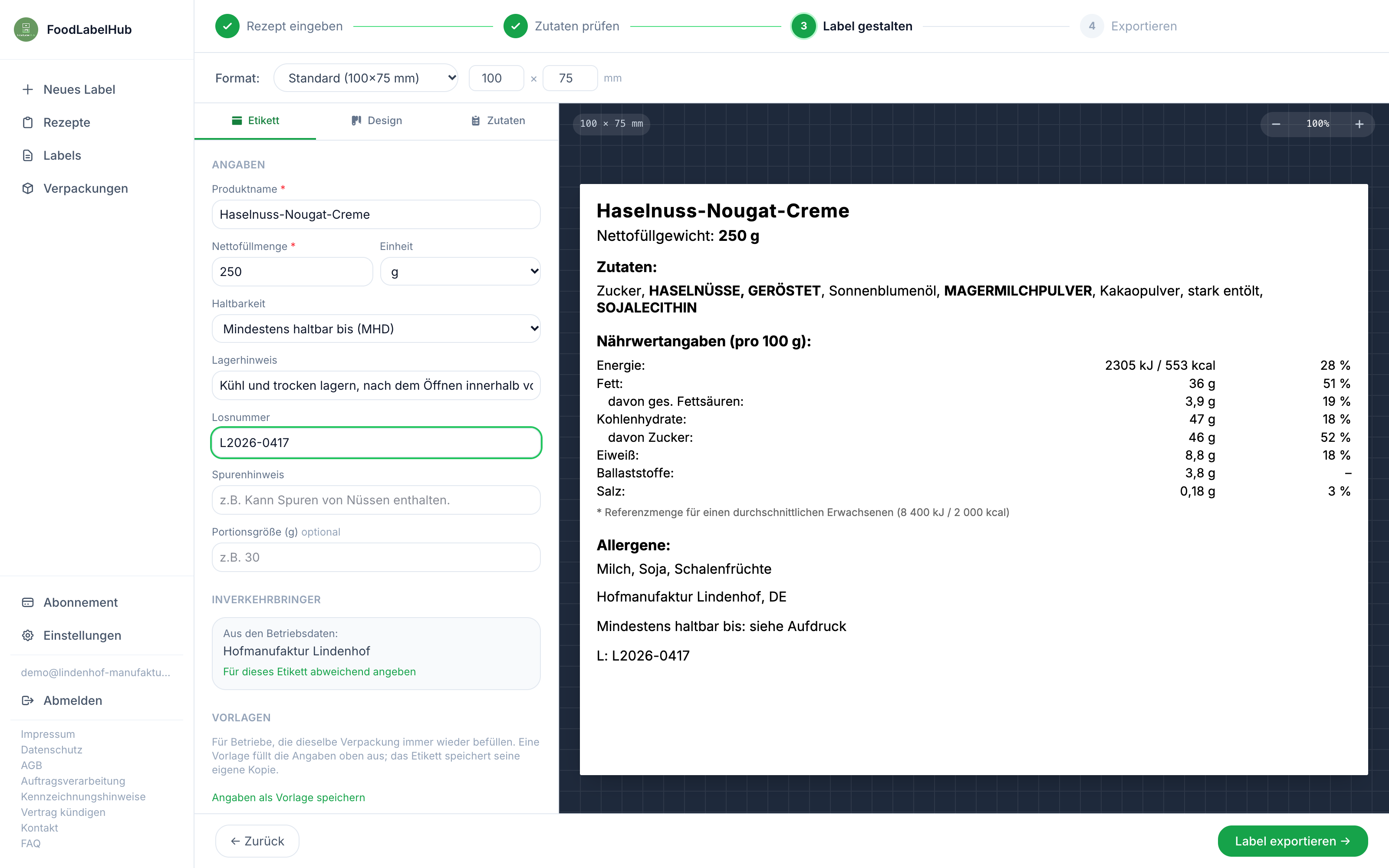Click the label preview title Haselnuss-Nougat-Creme
The width and height of the screenshot is (1389, 868).
[723, 210]
